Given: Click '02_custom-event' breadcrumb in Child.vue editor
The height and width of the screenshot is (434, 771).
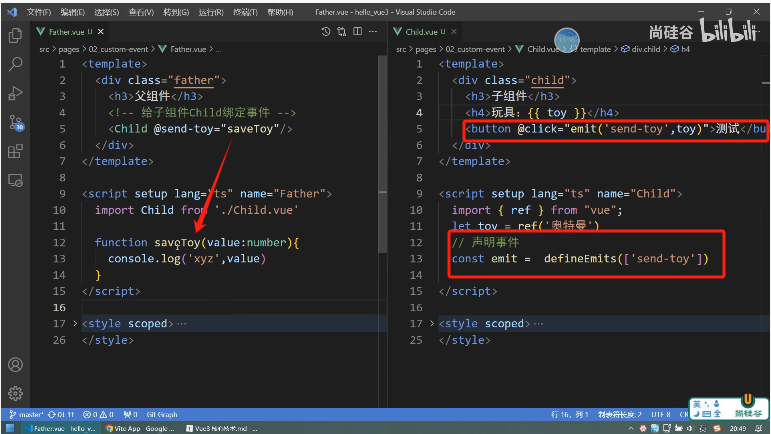Looking at the screenshot, I should [x=475, y=49].
